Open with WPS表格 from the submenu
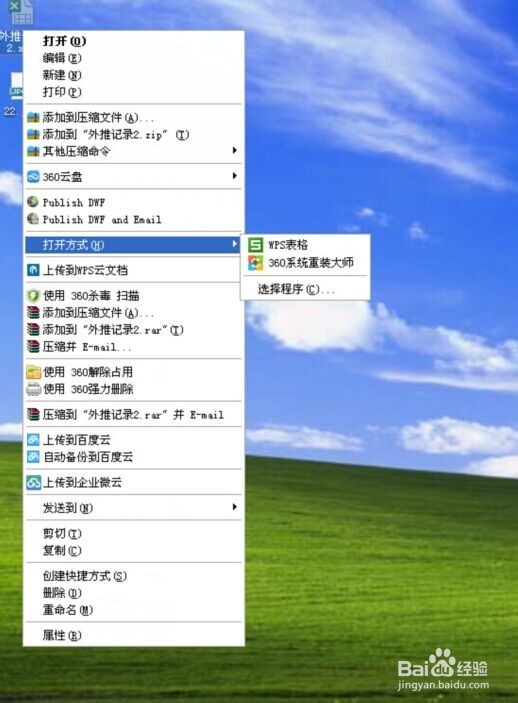 tap(305, 245)
